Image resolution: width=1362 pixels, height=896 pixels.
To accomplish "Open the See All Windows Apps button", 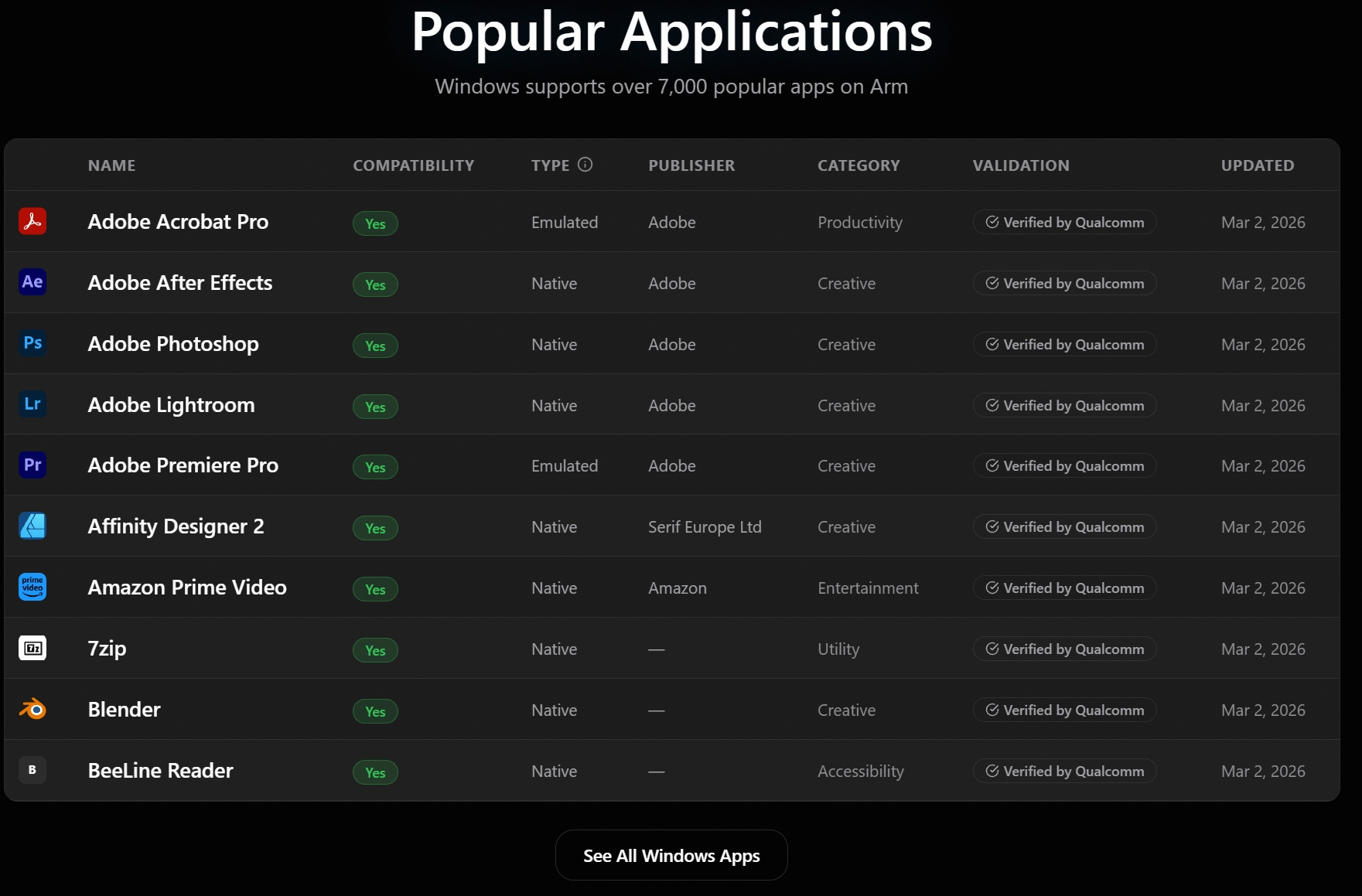I will 671,855.
